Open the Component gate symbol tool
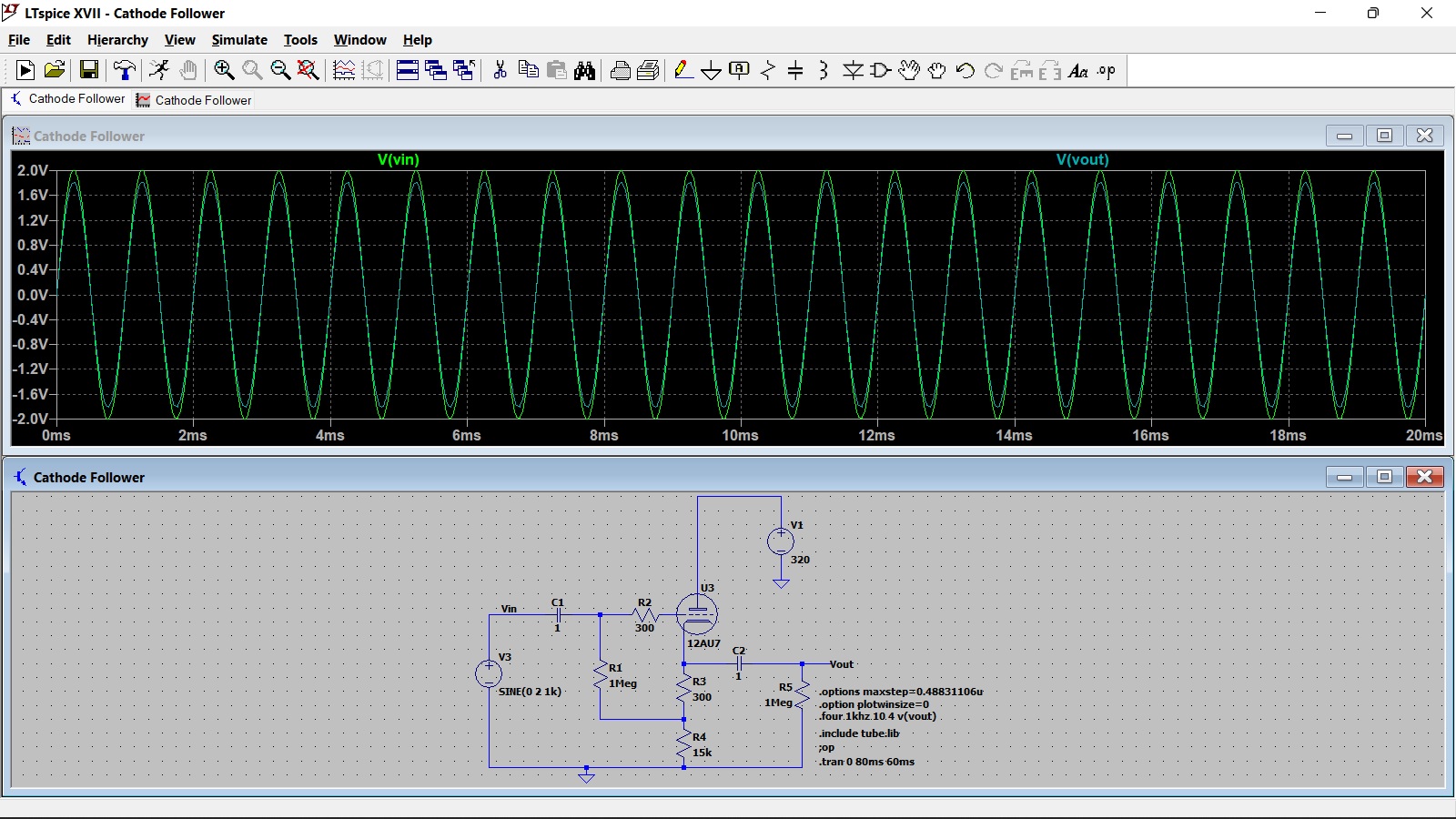1456x819 pixels. tap(880, 70)
